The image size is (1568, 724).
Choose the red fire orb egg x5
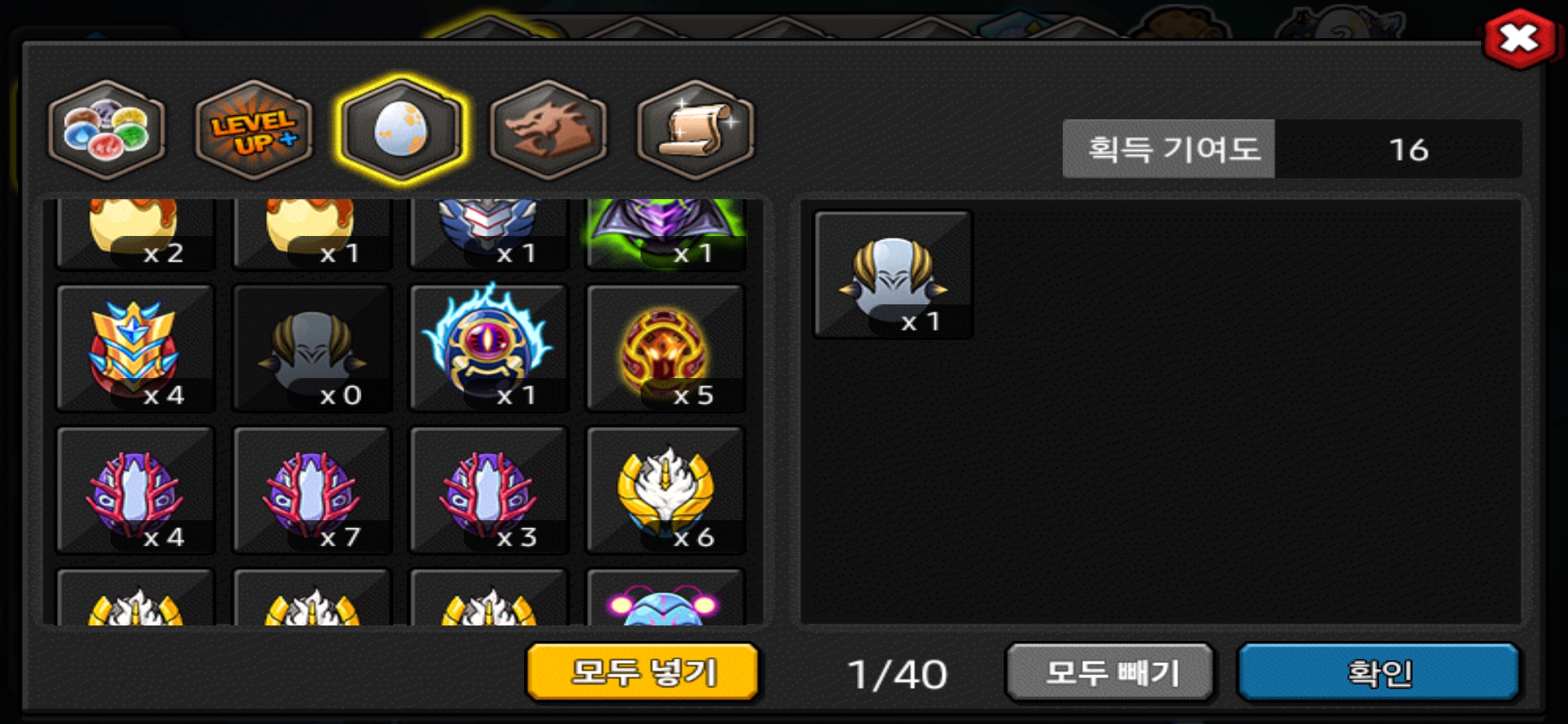pos(666,348)
